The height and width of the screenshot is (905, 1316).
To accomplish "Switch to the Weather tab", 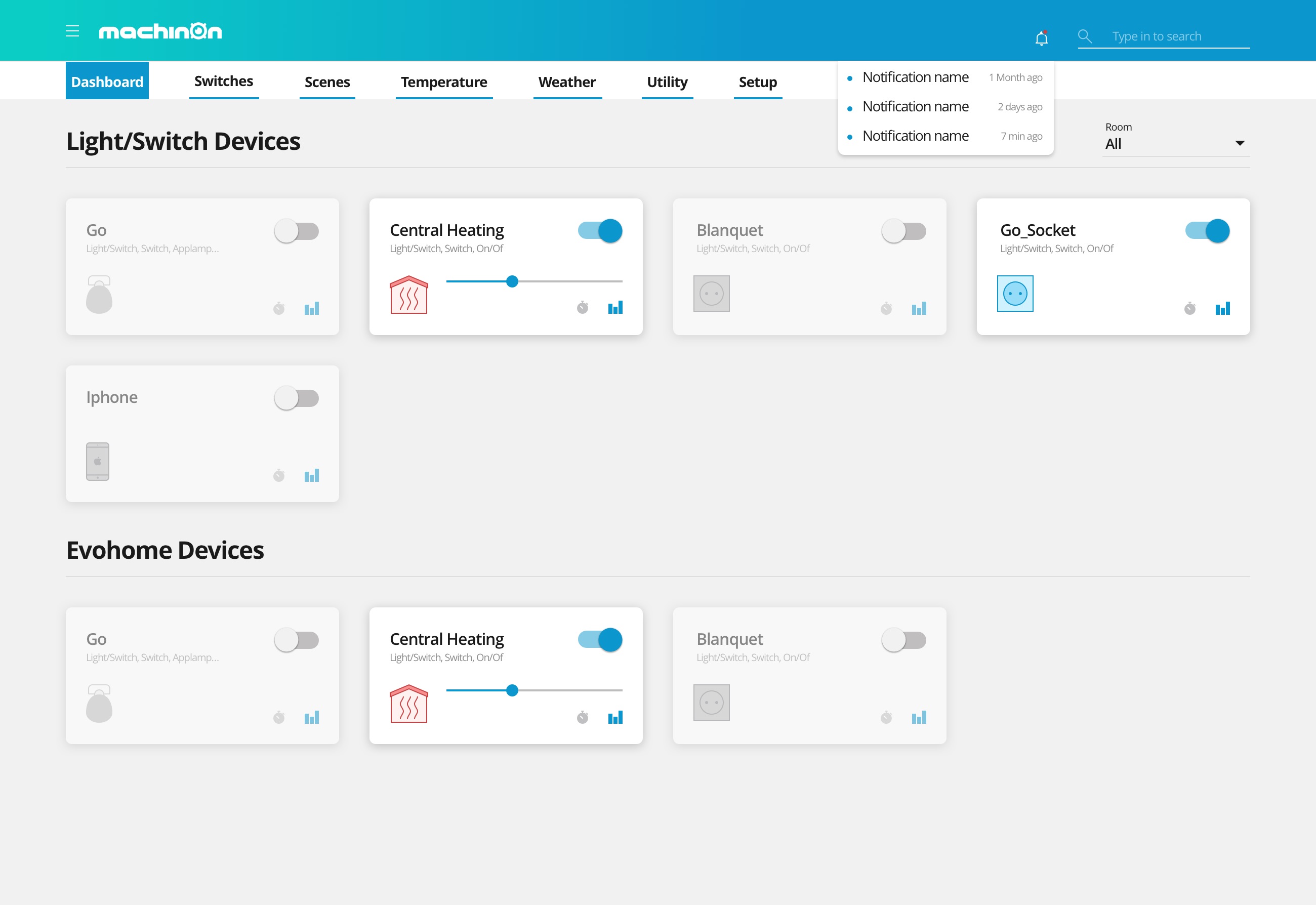I will (x=567, y=82).
